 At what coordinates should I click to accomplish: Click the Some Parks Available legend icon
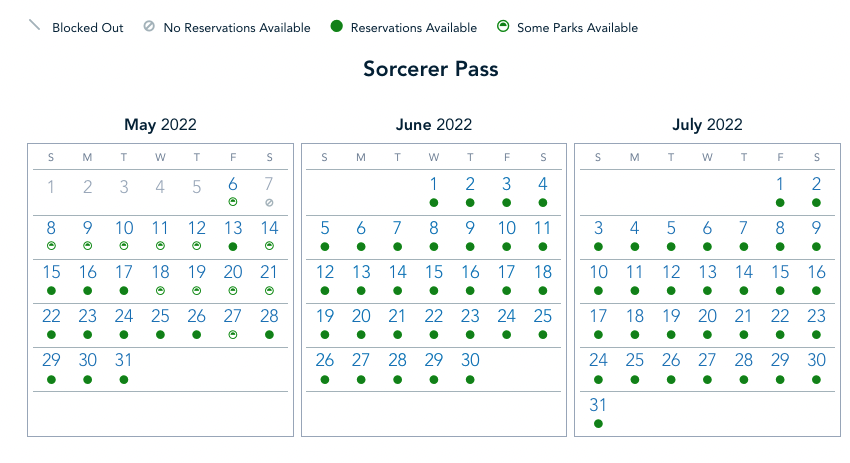(x=503, y=27)
